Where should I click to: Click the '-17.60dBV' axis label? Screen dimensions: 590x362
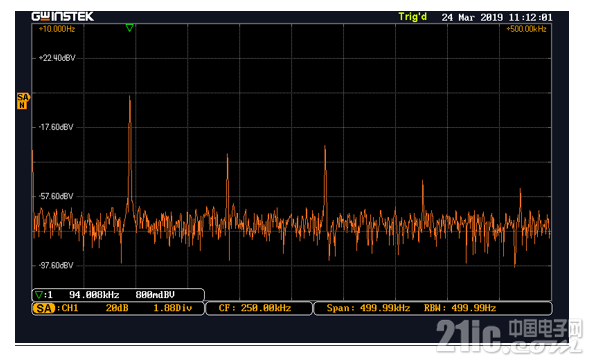(56, 127)
